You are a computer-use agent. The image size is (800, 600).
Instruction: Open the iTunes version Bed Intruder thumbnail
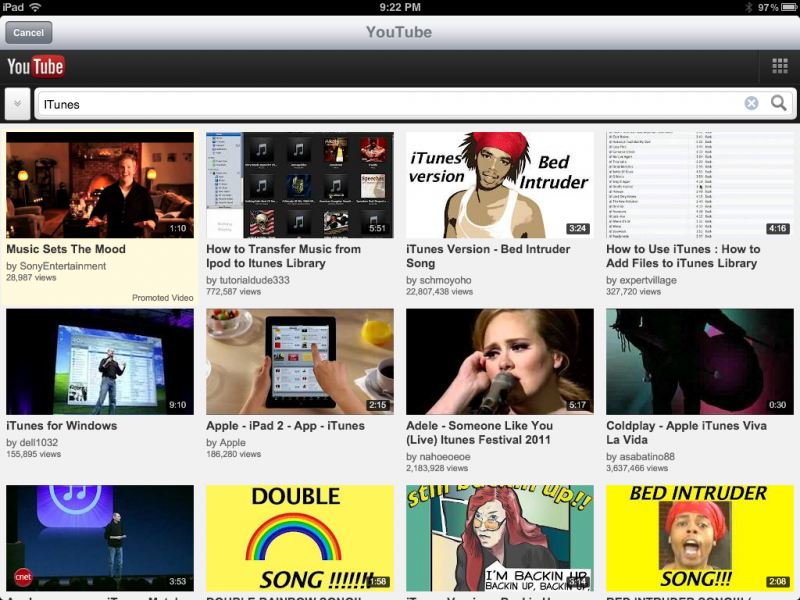pos(500,185)
